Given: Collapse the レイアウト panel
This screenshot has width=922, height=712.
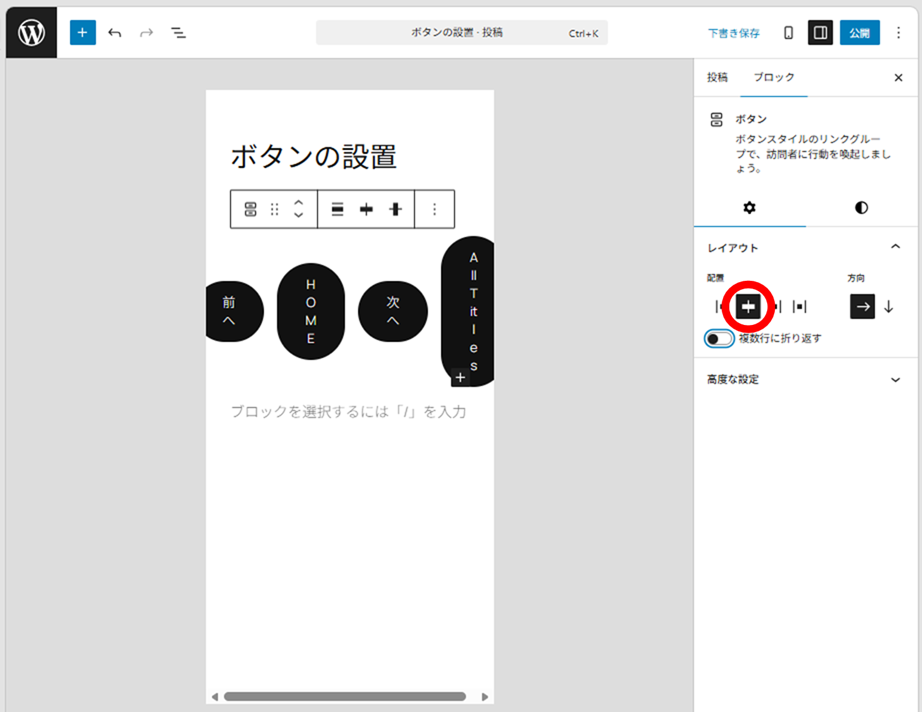Looking at the screenshot, I should click(895, 248).
